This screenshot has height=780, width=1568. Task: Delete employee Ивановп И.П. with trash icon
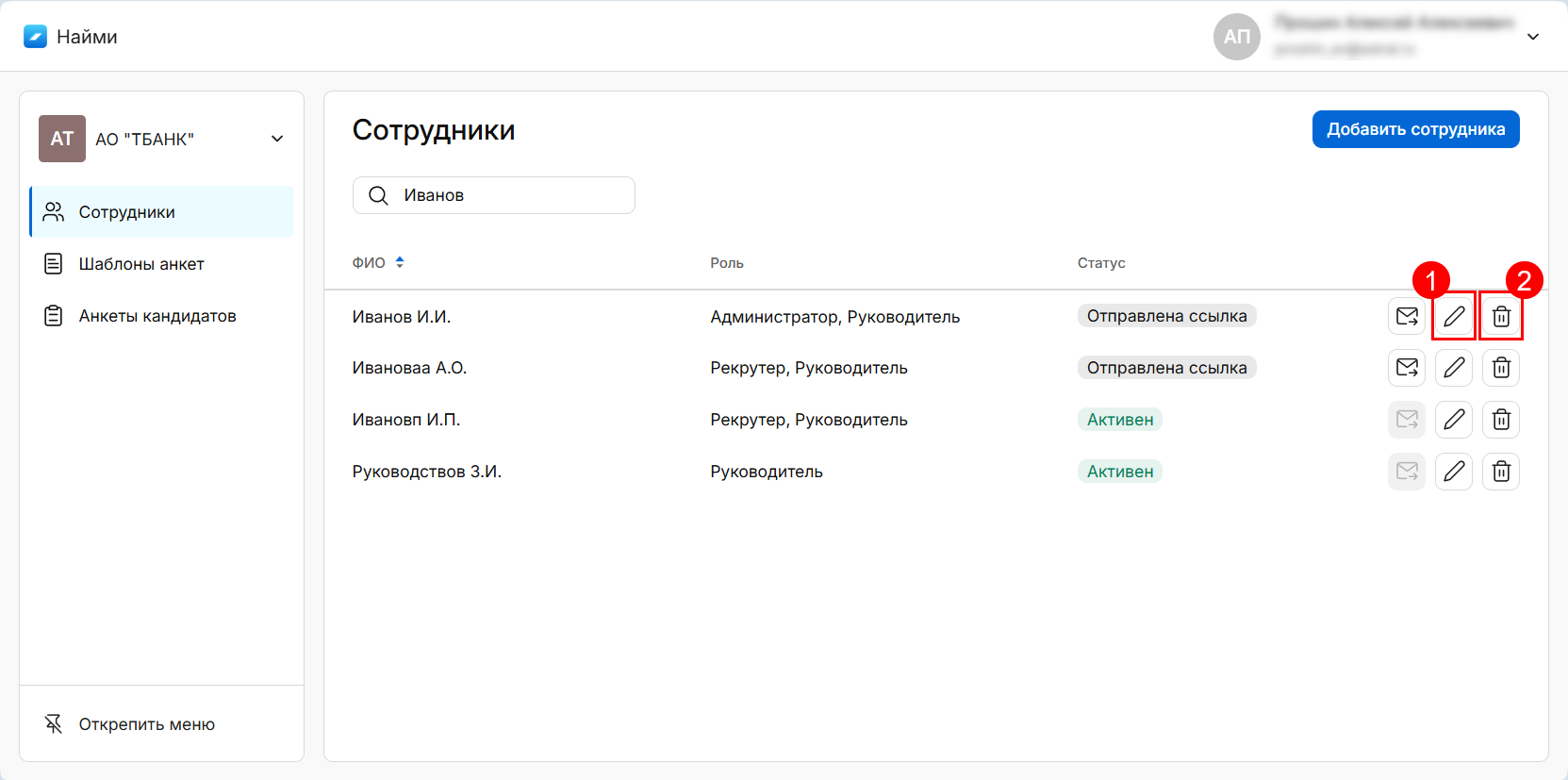(x=1501, y=420)
